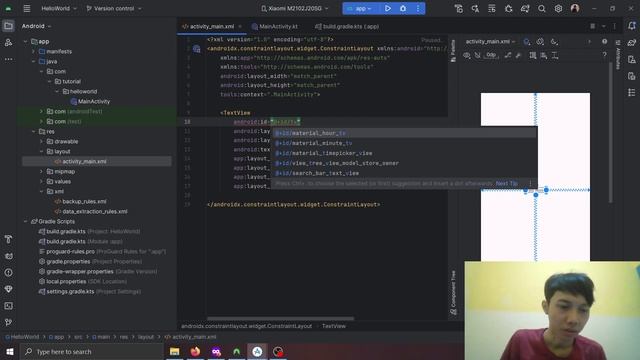The width and height of the screenshot is (640, 360).
Task: Open Notifications bell on right sidebar
Action: pyautogui.click(x=632, y=26)
